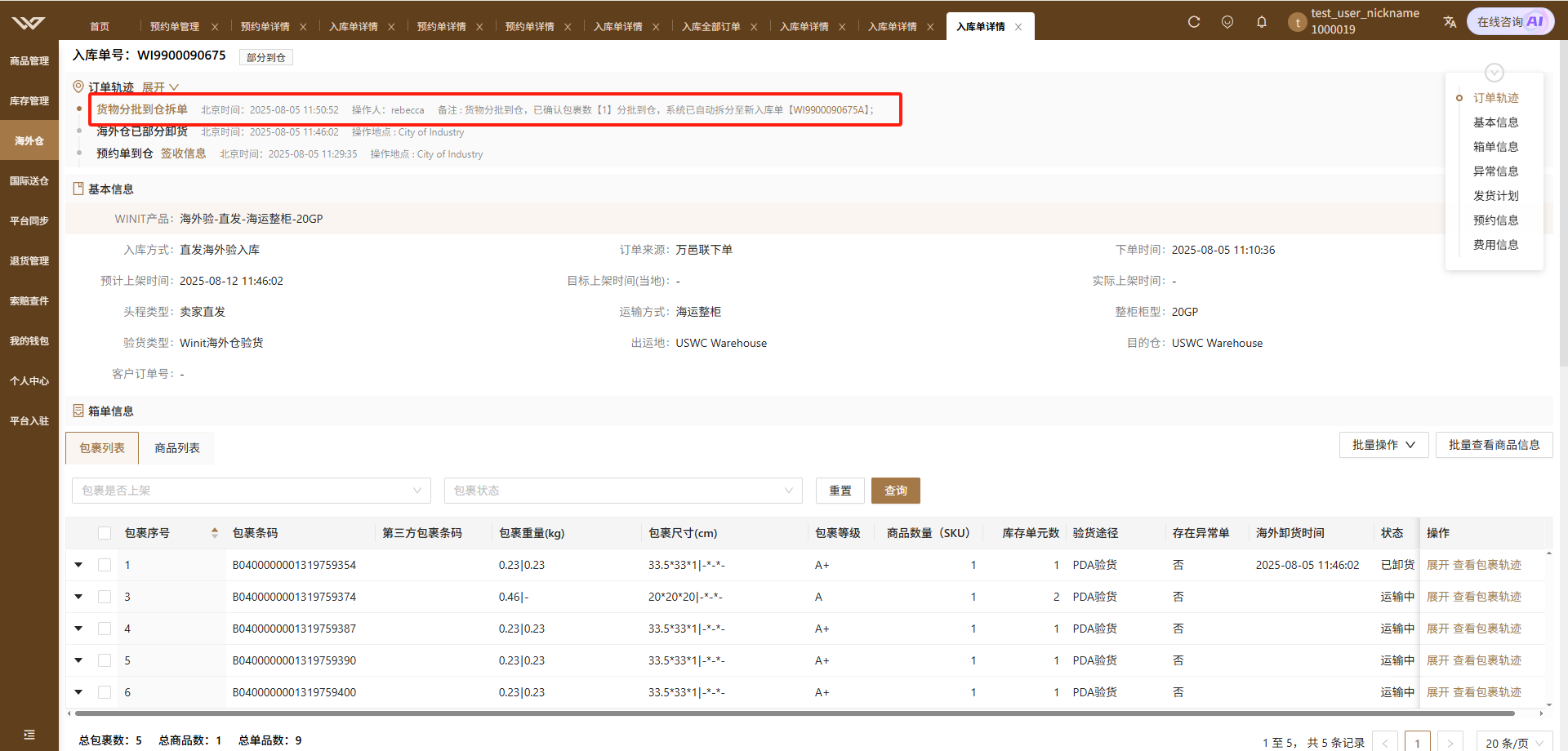Close the active 入库单详情 tab

point(1018,27)
